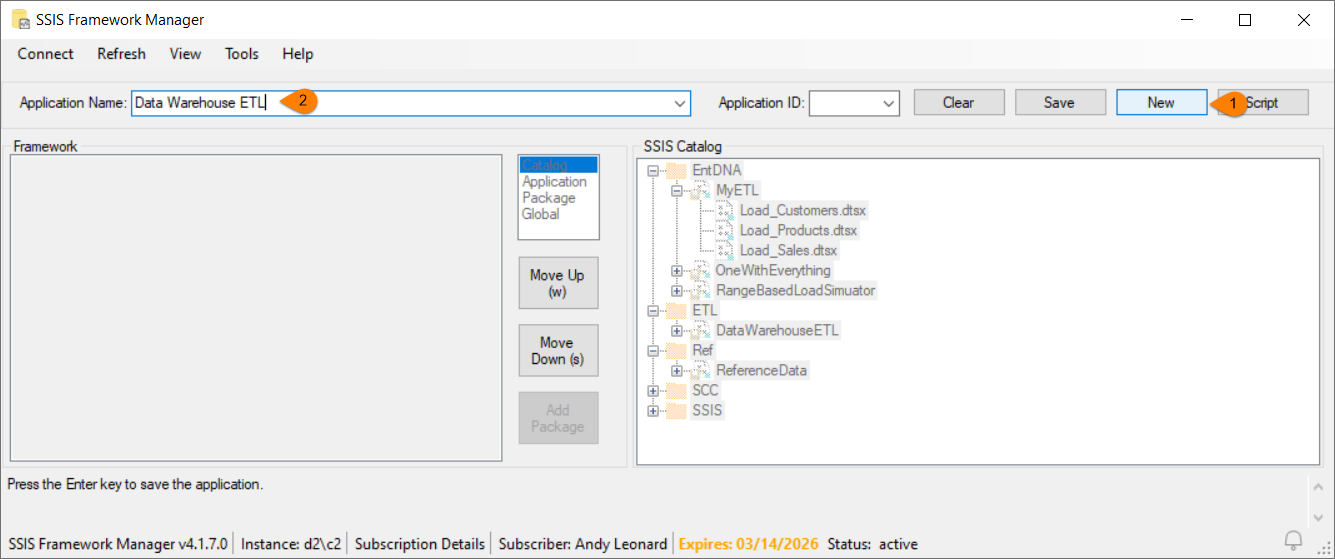Screen dimensions: 1335x559
Task: Collapse the EntDNA catalog folder
Action: [653, 171]
